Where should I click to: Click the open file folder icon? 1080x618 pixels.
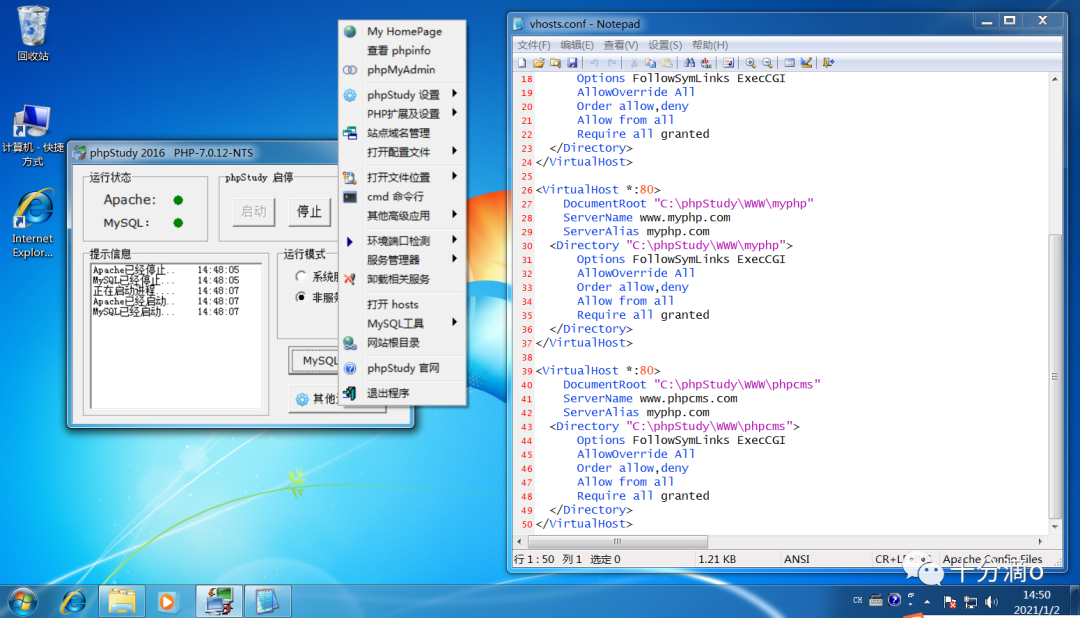[539, 63]
